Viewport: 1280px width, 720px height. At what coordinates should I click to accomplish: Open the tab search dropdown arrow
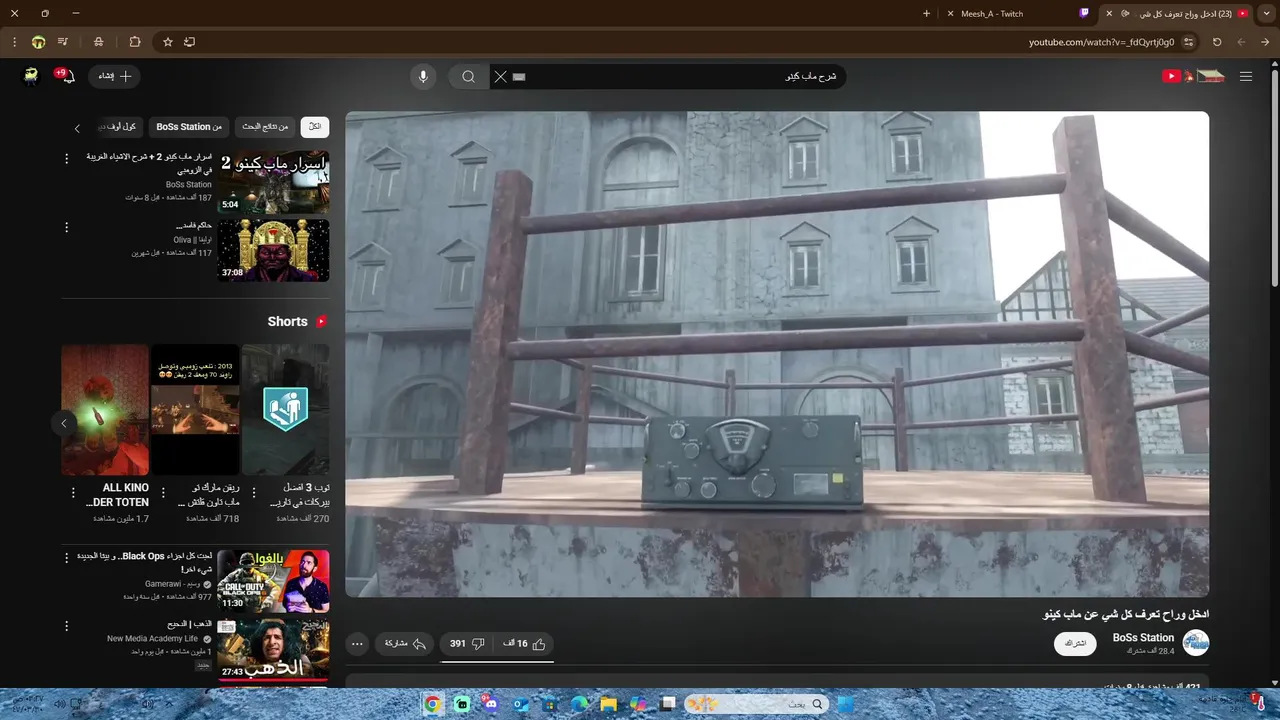coord(1267,14)
